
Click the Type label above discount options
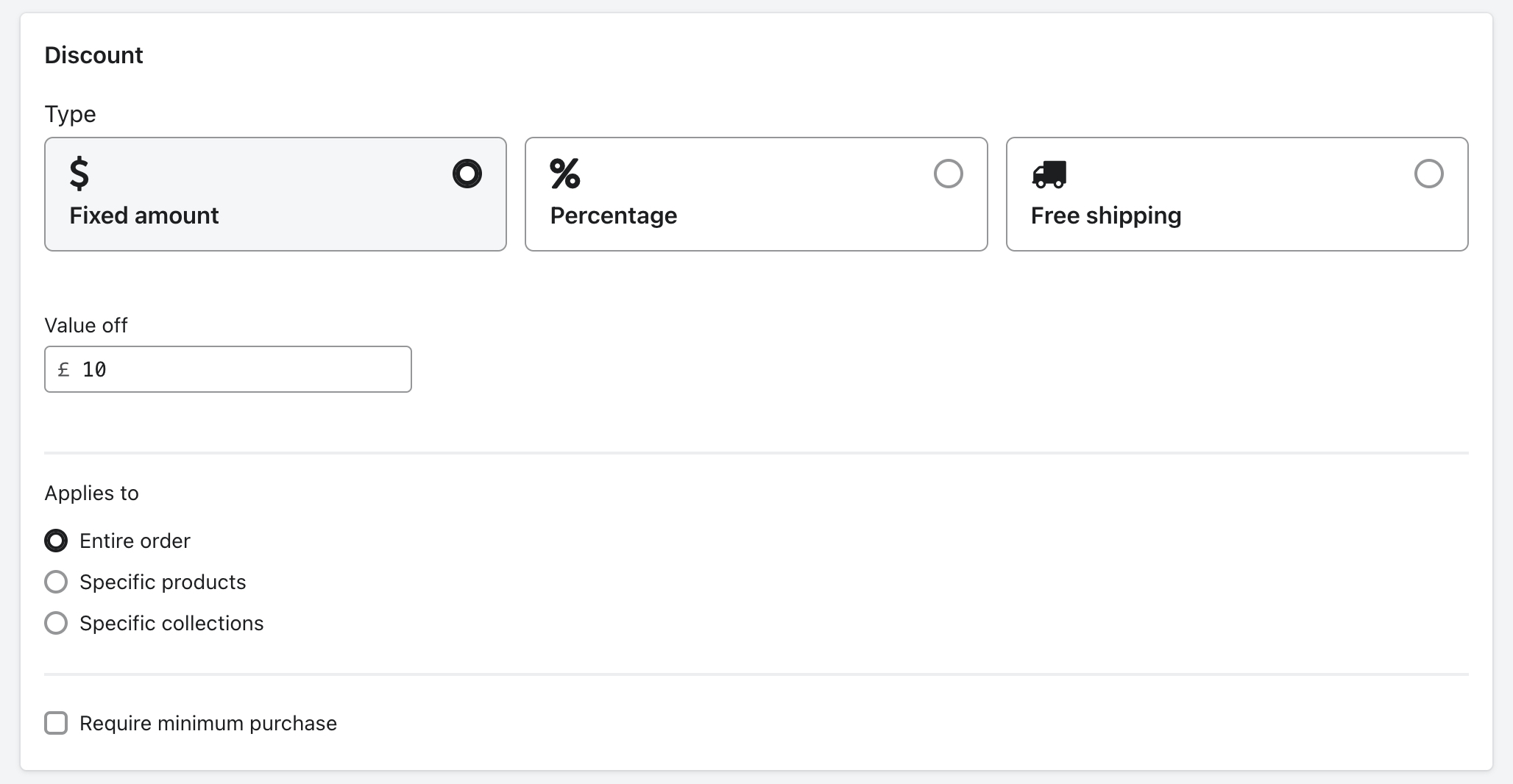71,114
